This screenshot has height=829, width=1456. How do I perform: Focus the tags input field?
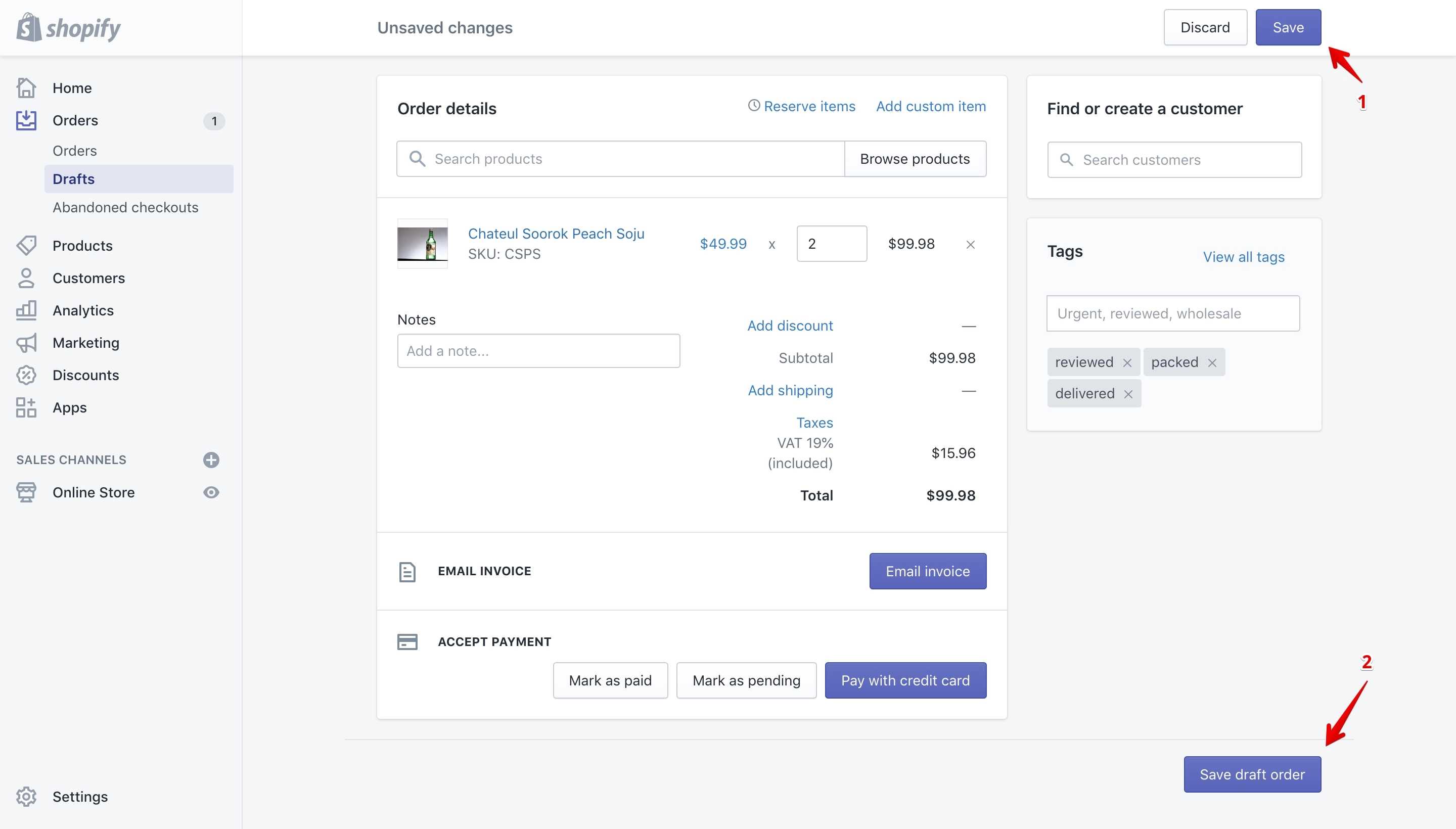click(x=1173, y=313)
